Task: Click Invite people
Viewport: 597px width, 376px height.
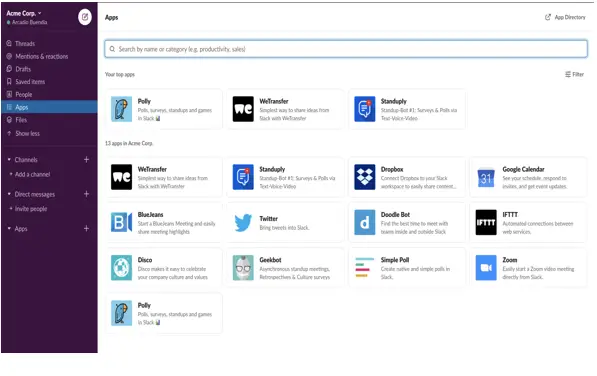Action: pos(31,209)
